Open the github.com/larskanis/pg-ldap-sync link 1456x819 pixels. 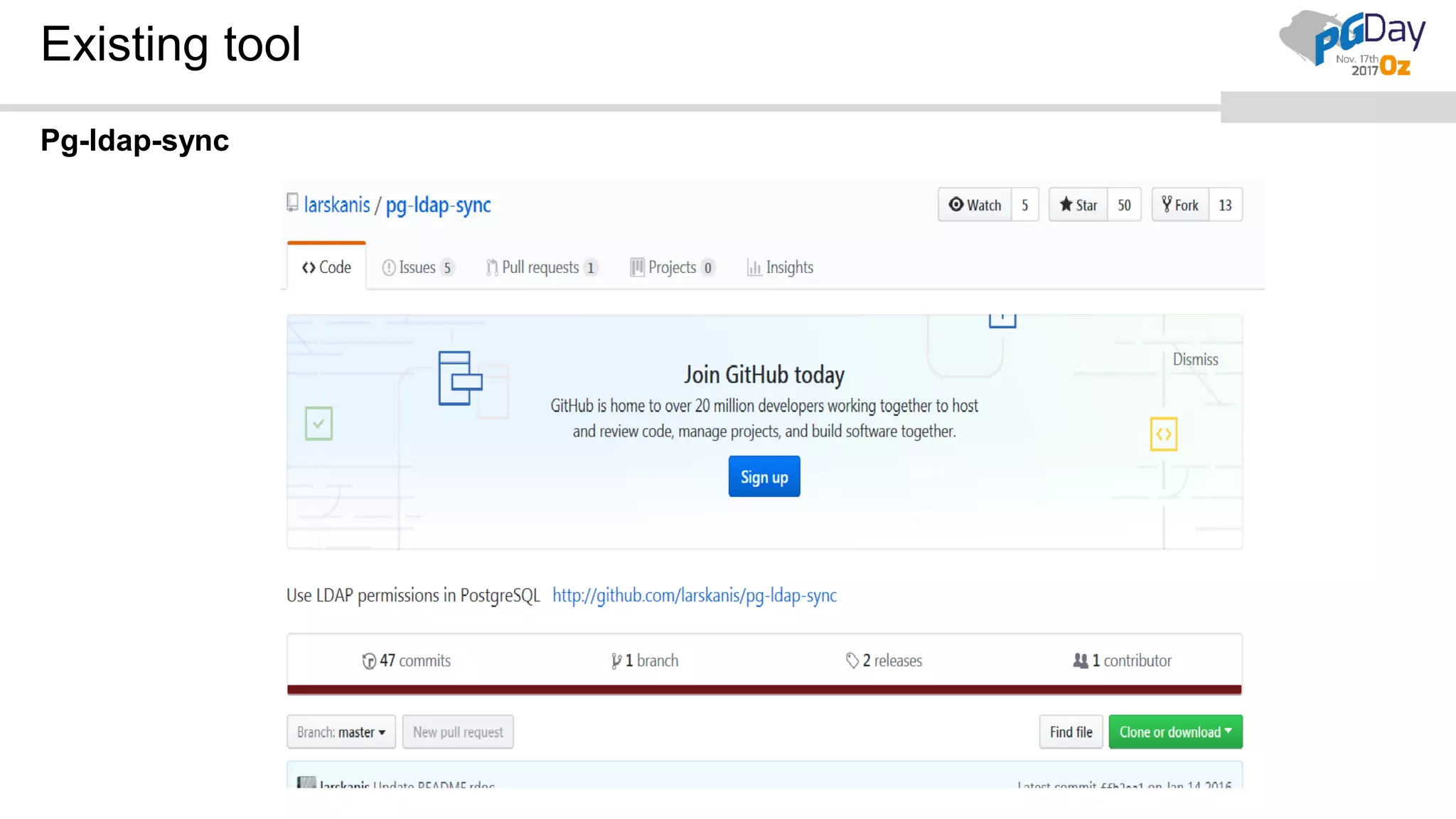[x=694, y=596]
